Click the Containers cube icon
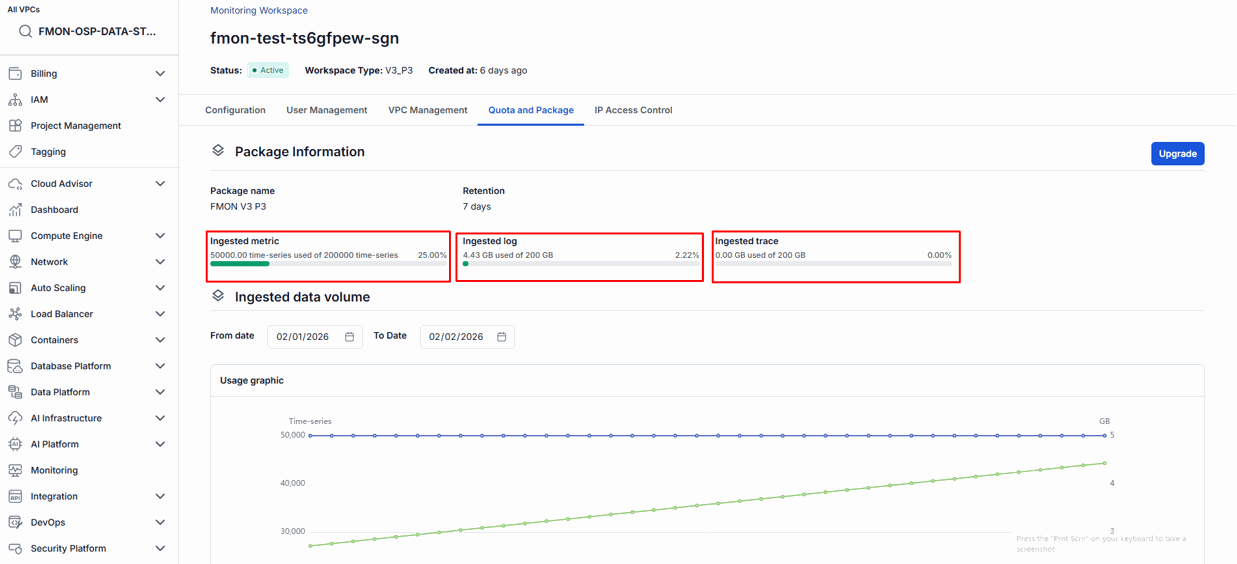This screenshot has width=1237, height=564. [x=15, y=340]
